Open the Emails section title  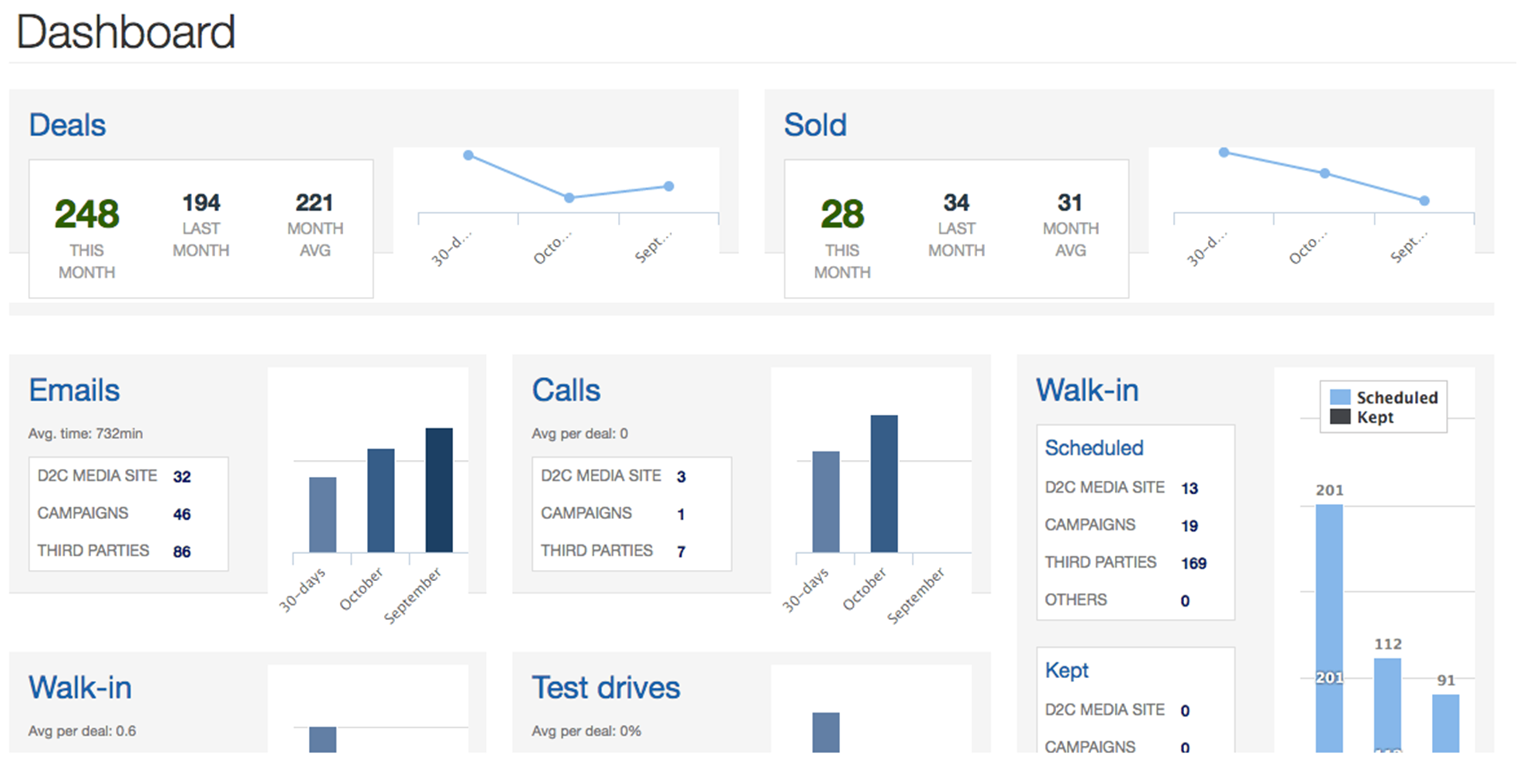coord(74,390)
